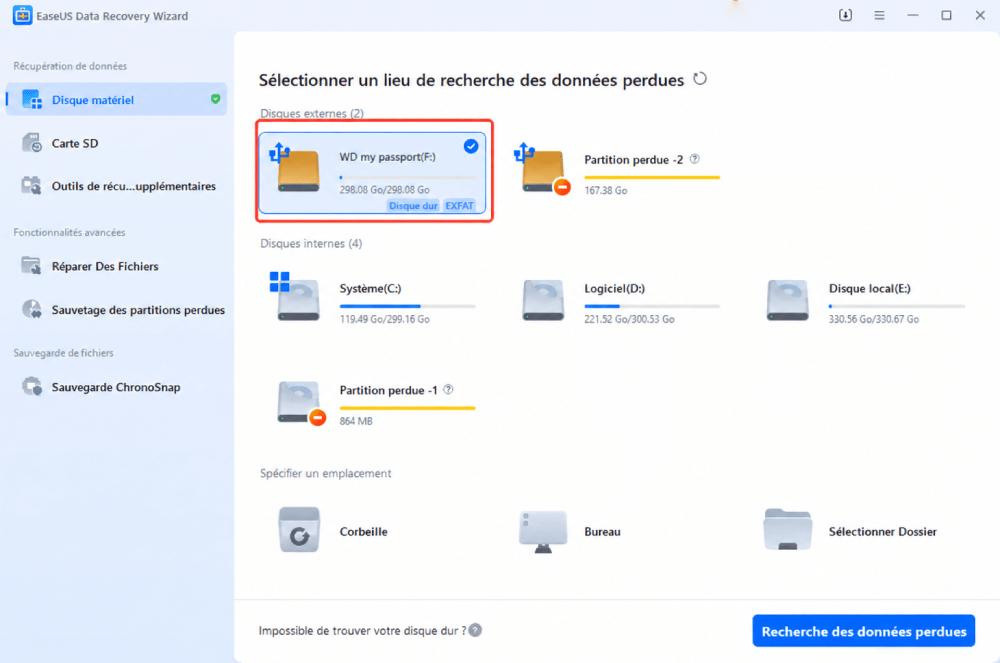The width and height of the screenshot is (1000, 663).
Task: Click the WD my passport(F:) drive name
Action: pyautogui.click(x=387, y=157)
